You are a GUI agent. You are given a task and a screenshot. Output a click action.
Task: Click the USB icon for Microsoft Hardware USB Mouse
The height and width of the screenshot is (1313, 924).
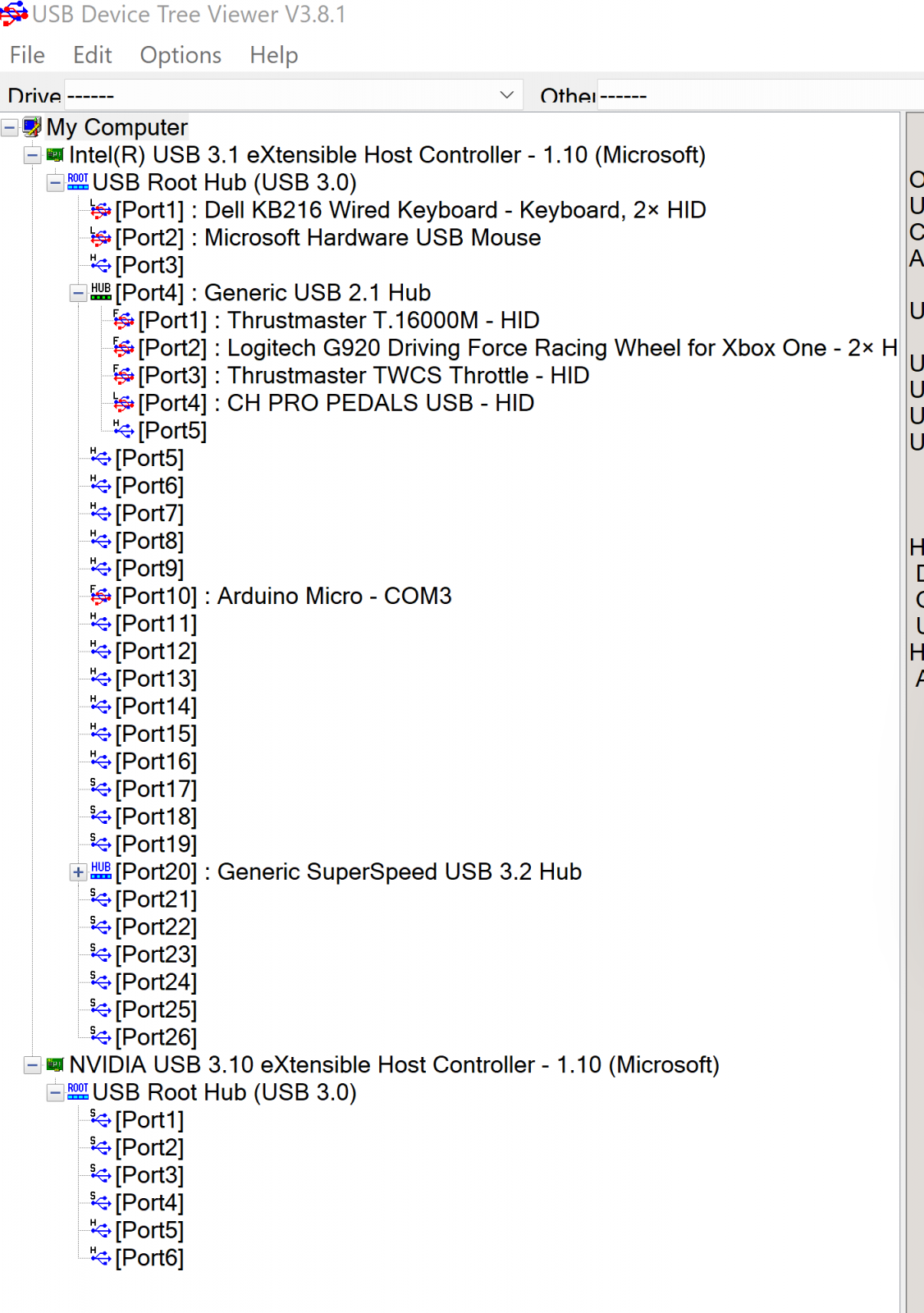click(x=101, y=238)
